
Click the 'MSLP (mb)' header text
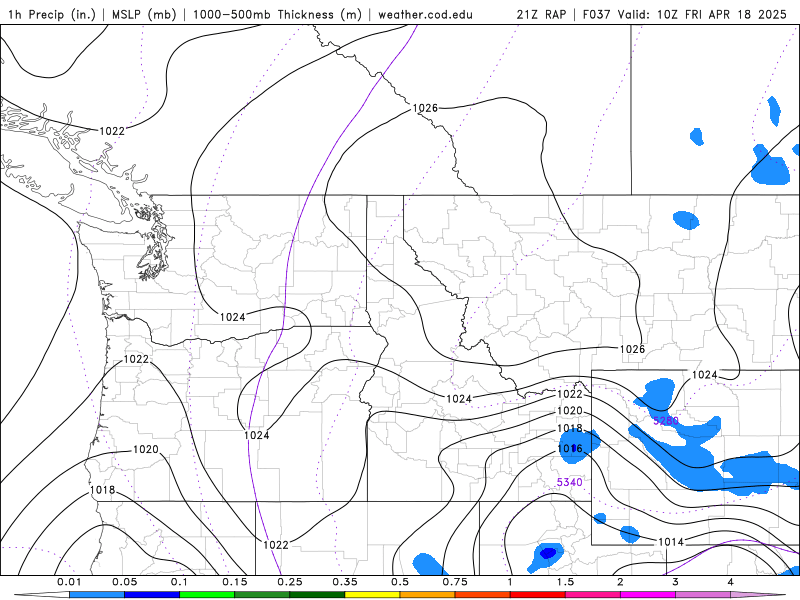[x=144, y=14]
